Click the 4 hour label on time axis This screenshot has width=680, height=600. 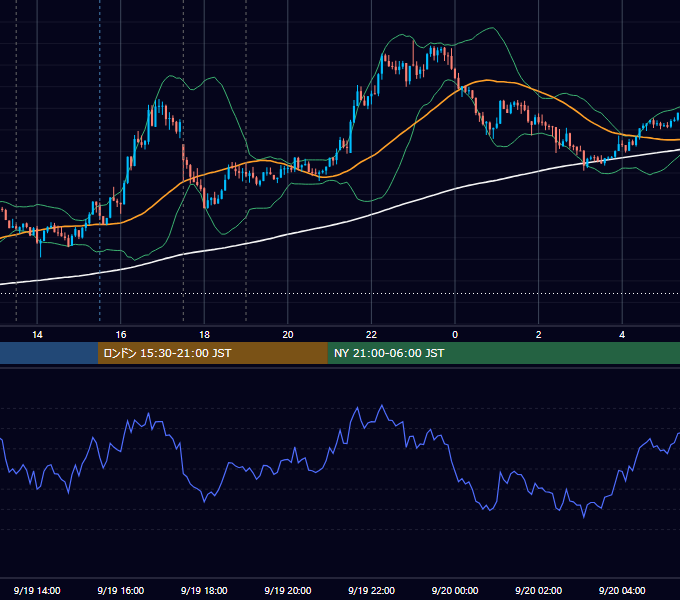pyautogui.click(x=622, y=335)
